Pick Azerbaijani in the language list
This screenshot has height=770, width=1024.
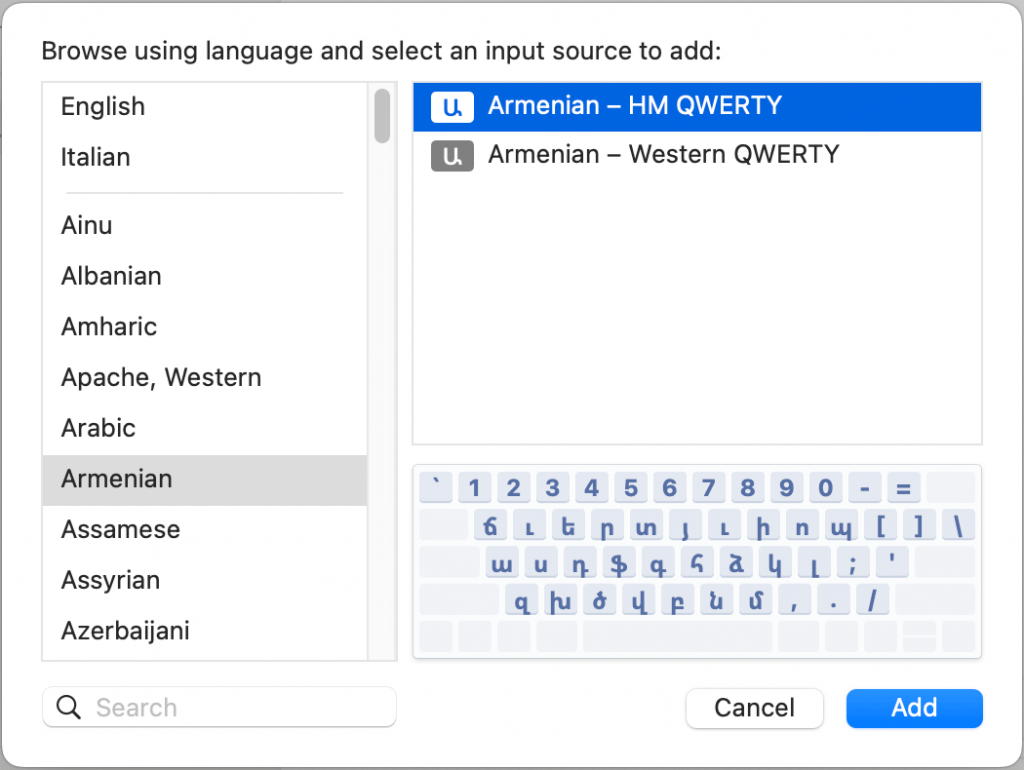point(204,631)
